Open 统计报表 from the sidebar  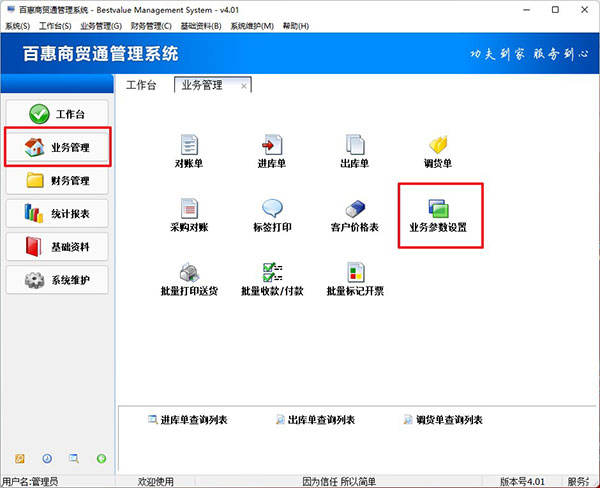coord(57,214)
